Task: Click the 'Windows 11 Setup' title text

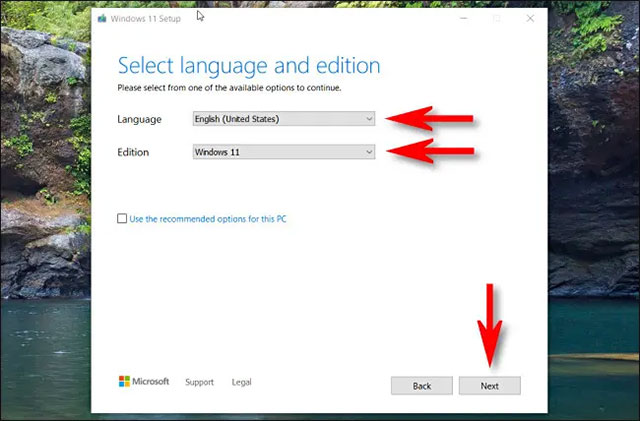Action: click(x=143, y=17)
